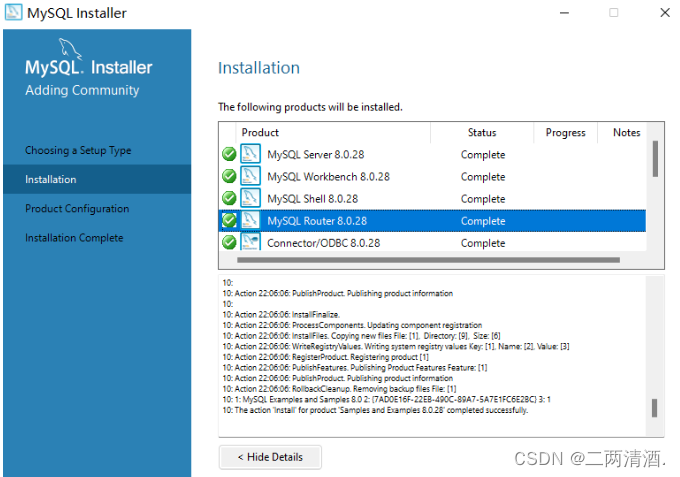Click the product list horizontal scrollbar
Viewport: 680px width, 477px height.
(x=428, y=260)
